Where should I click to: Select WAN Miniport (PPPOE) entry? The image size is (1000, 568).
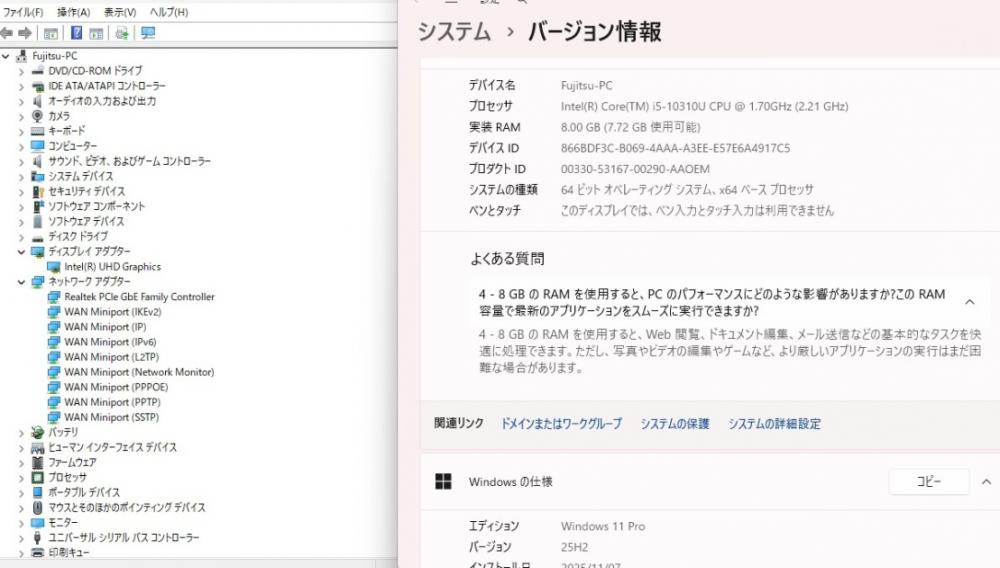[115, 387]
